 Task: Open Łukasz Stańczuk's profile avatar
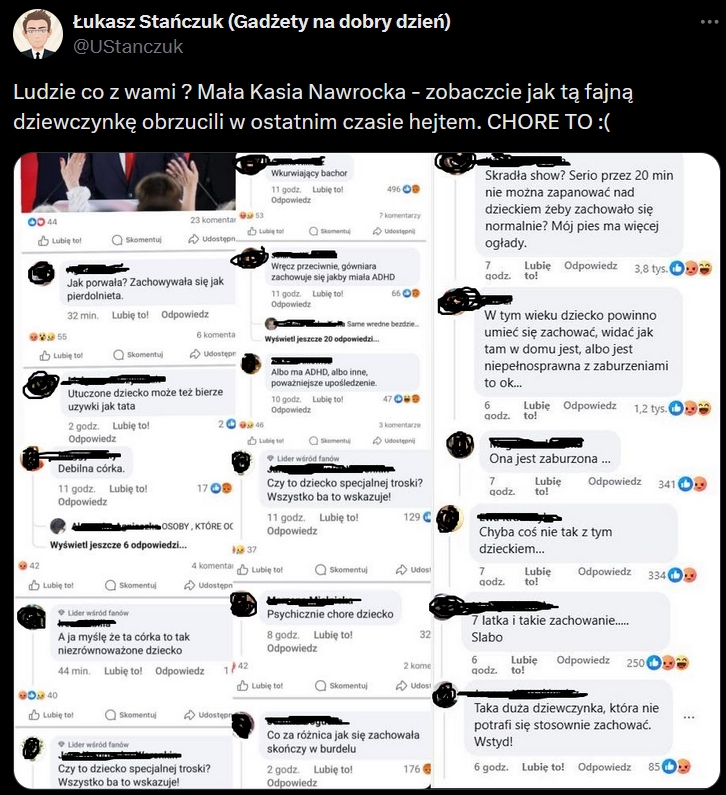point(38,34)
